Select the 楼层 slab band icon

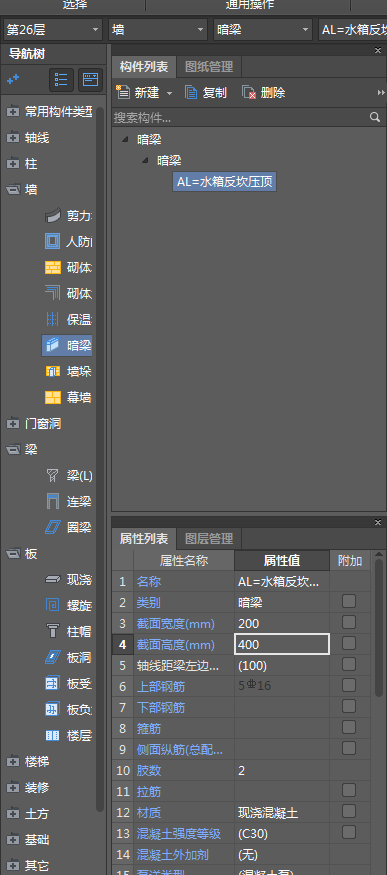pos(52,735)
